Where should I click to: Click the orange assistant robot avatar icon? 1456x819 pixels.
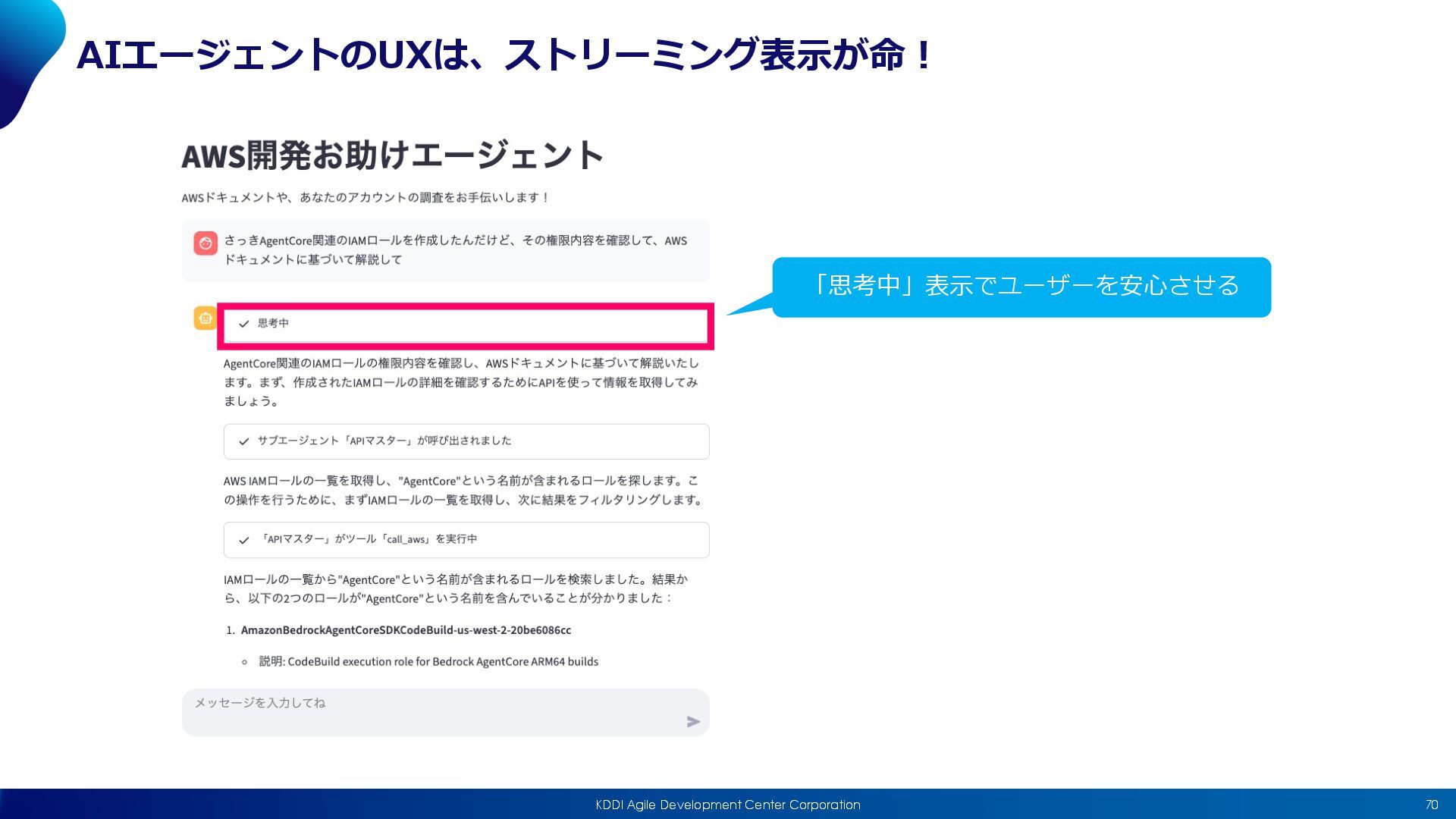206,318
